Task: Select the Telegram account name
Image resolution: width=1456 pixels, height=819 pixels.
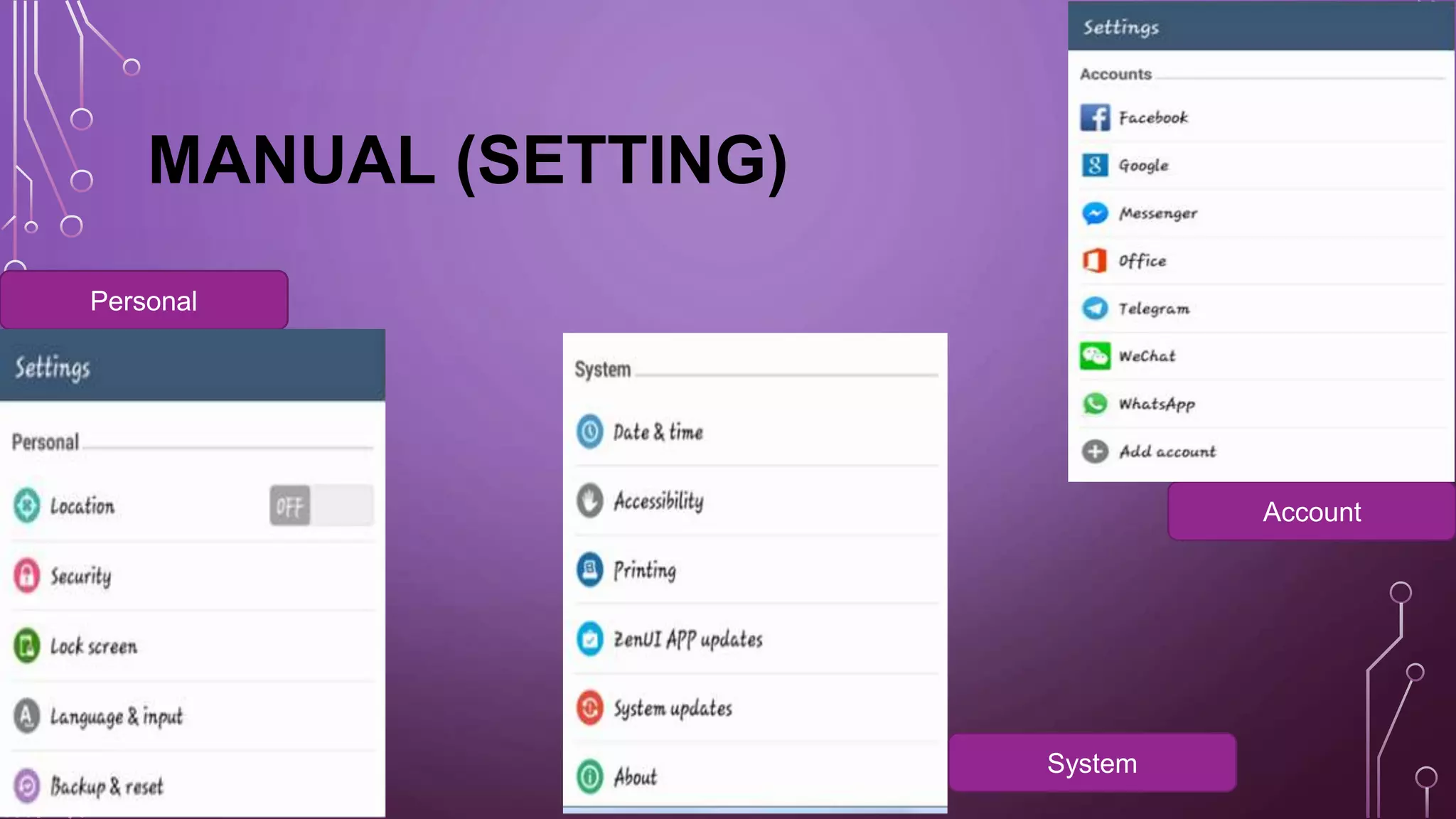Action: 1154,309
